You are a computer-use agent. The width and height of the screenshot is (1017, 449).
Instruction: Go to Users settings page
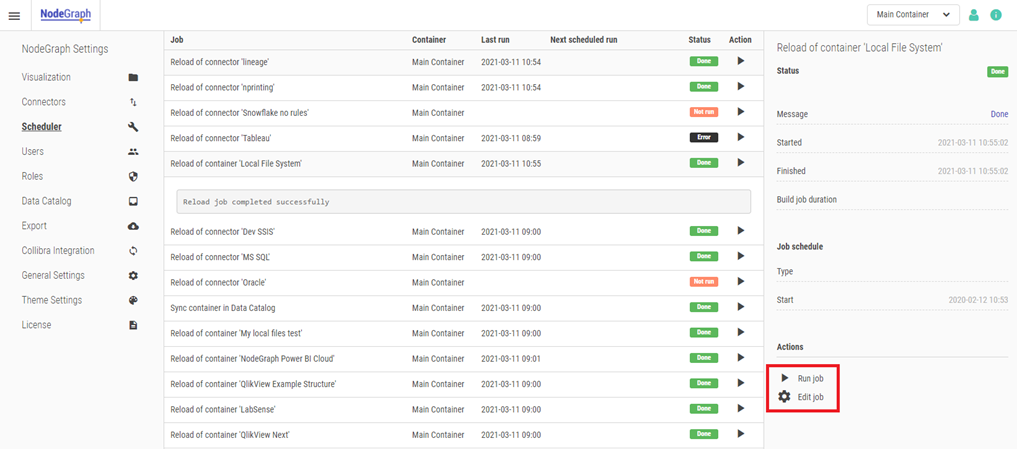click(33, 151)
